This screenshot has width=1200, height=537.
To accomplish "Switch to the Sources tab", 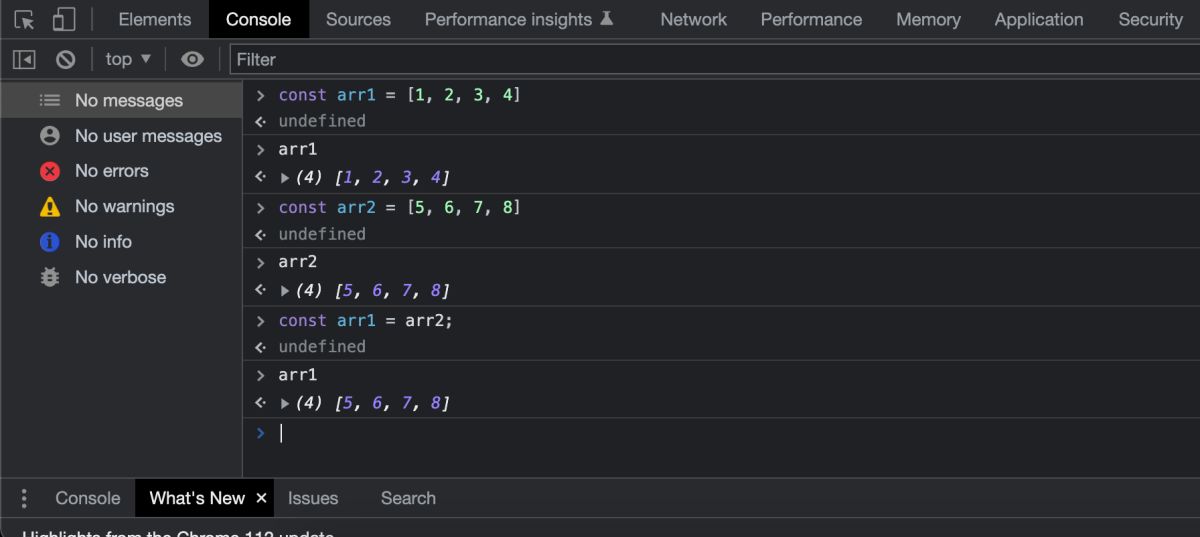I will pos(358,19).
